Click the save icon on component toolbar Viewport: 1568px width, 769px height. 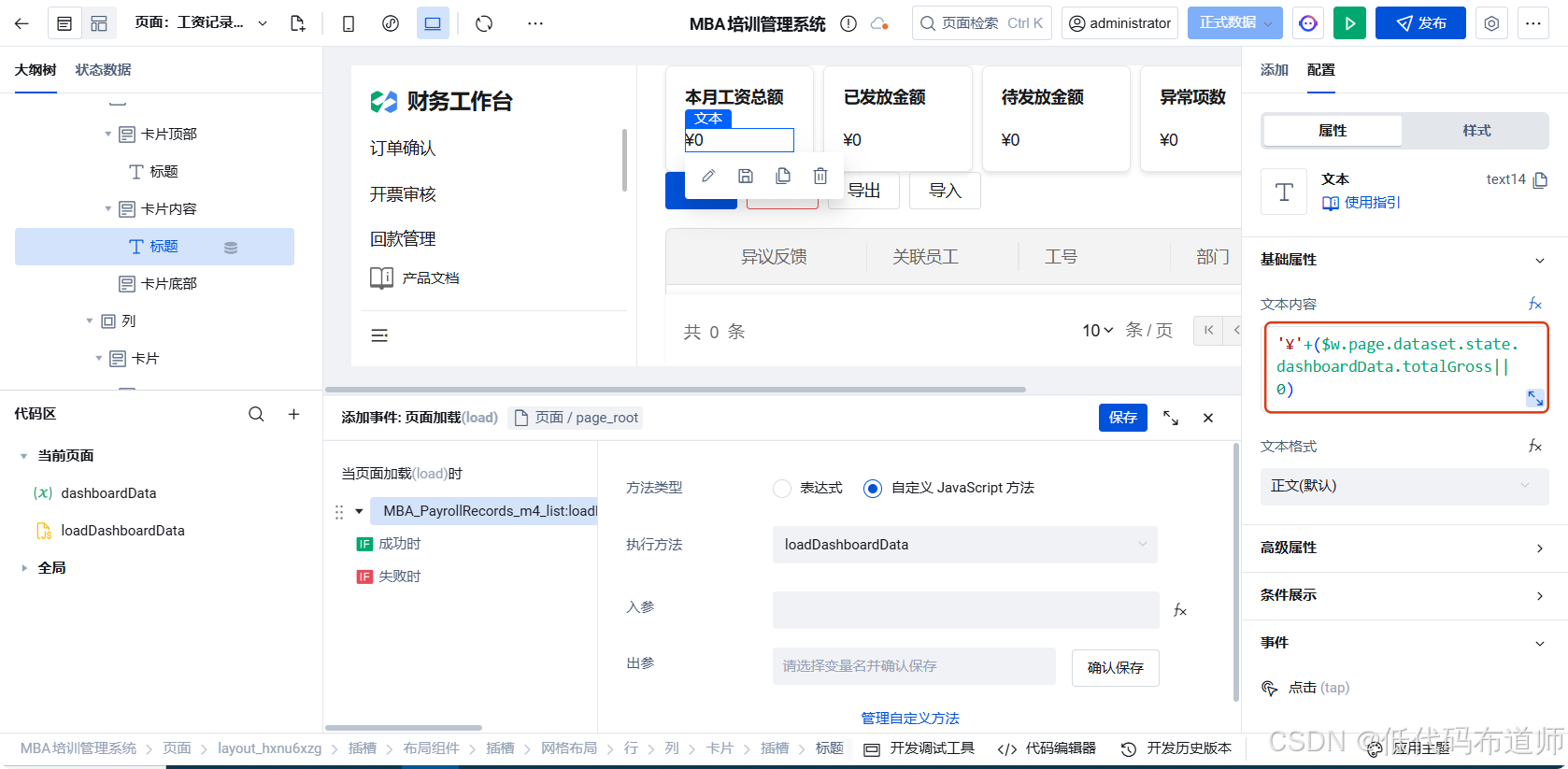[x=746, y=176]
